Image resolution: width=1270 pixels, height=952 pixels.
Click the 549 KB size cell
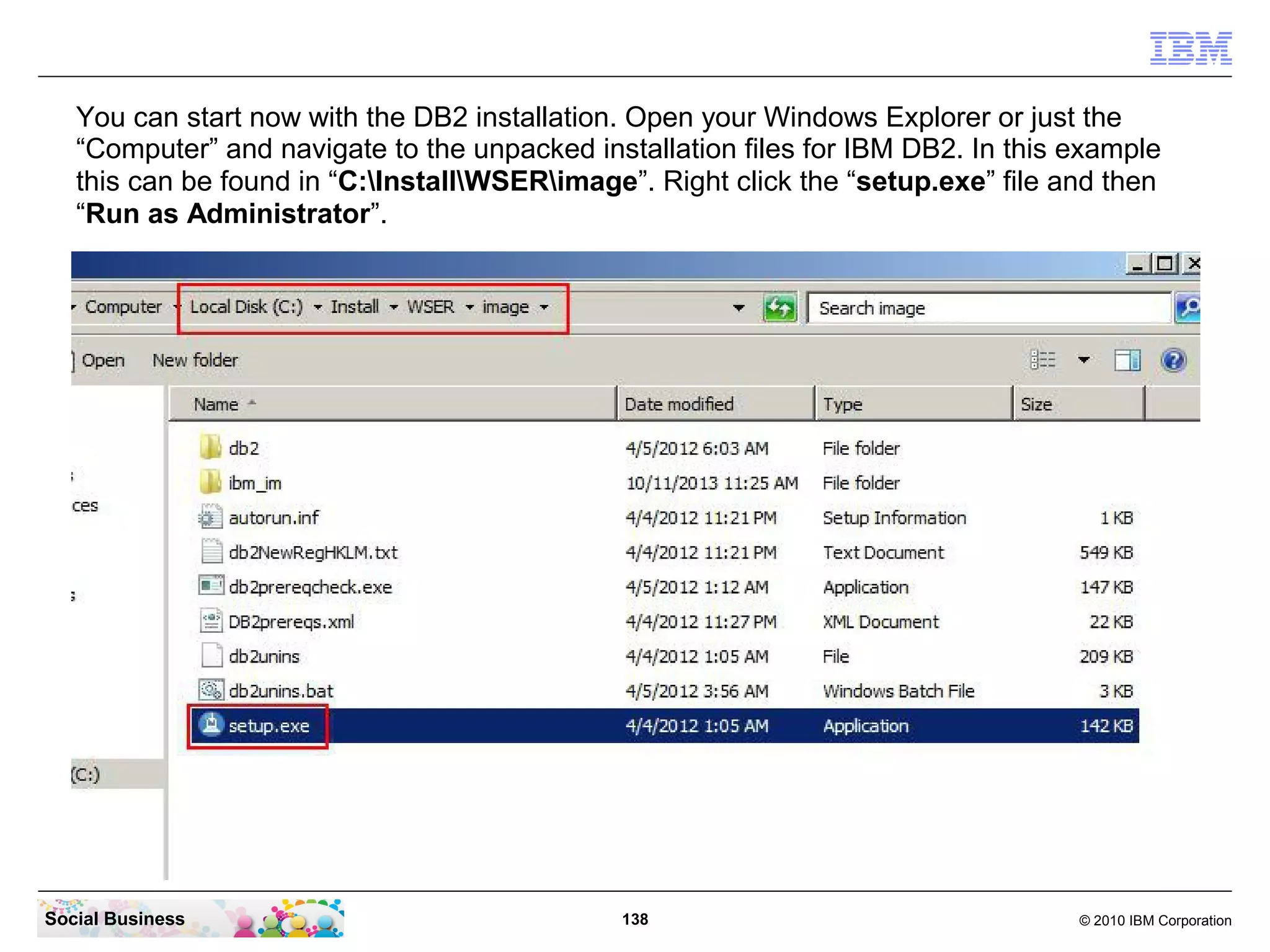pyautogui.click(x=1106, y=552)
